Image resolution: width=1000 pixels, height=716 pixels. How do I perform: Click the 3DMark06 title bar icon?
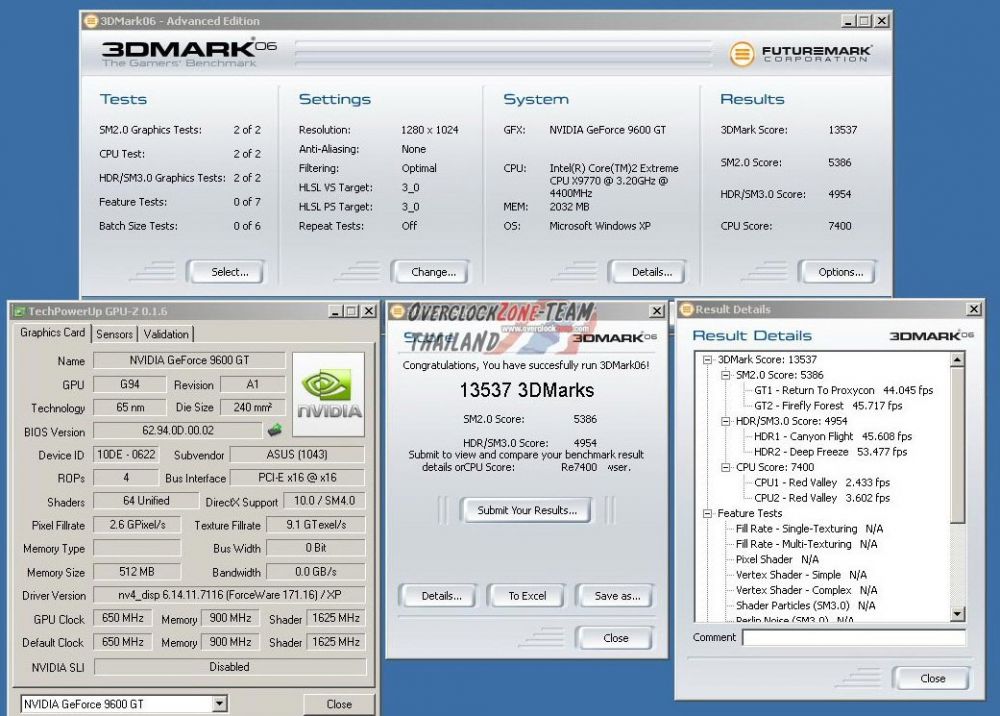pyautogui.click(x=91, y=21)
